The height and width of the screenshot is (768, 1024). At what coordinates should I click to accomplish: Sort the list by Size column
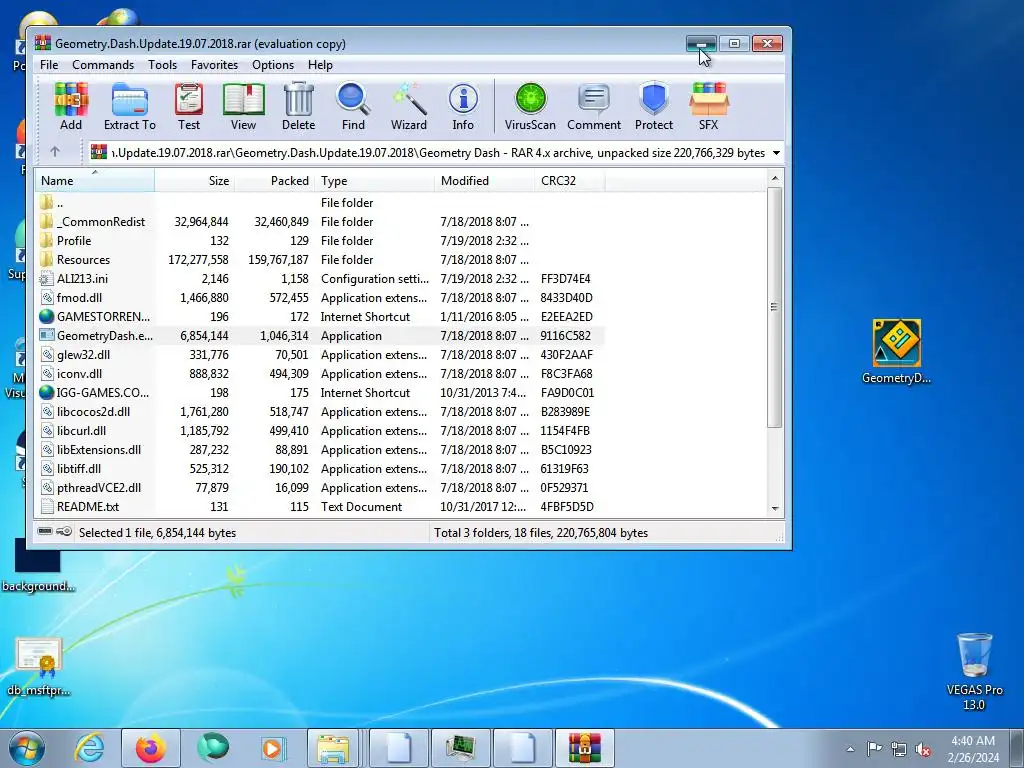coord(195,181)
